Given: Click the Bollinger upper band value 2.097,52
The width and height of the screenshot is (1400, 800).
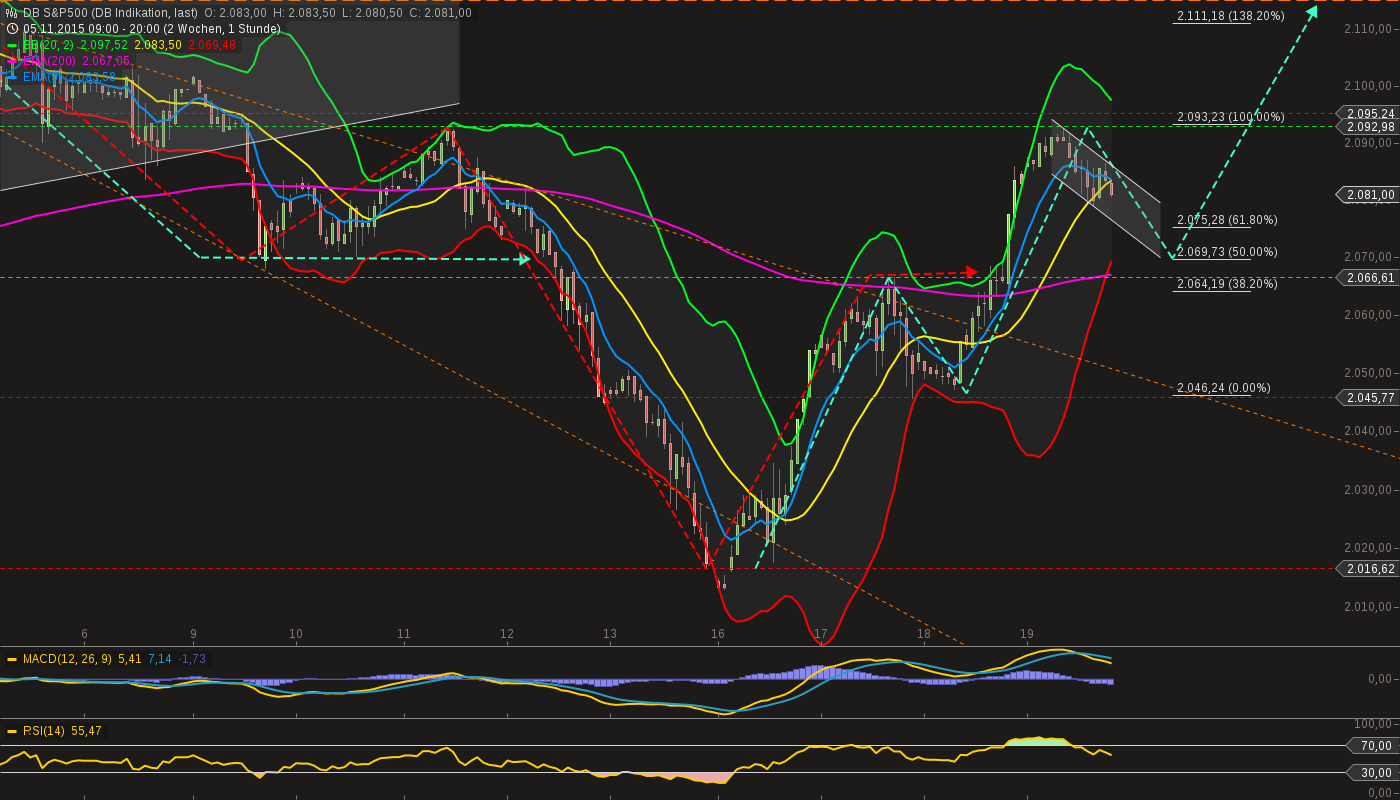Looking at the screenshot, I should pos(104,45).
